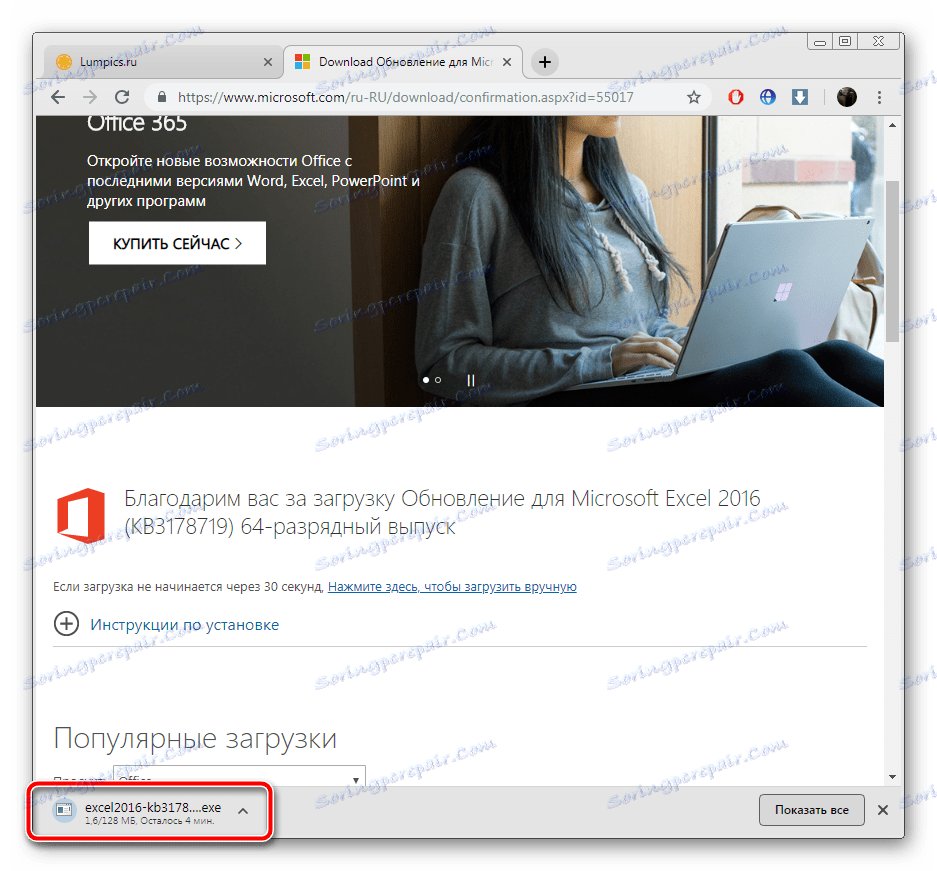Go forward in browser history
The height and width of the screenshot is (871, 937).
[x=90, y=97]
